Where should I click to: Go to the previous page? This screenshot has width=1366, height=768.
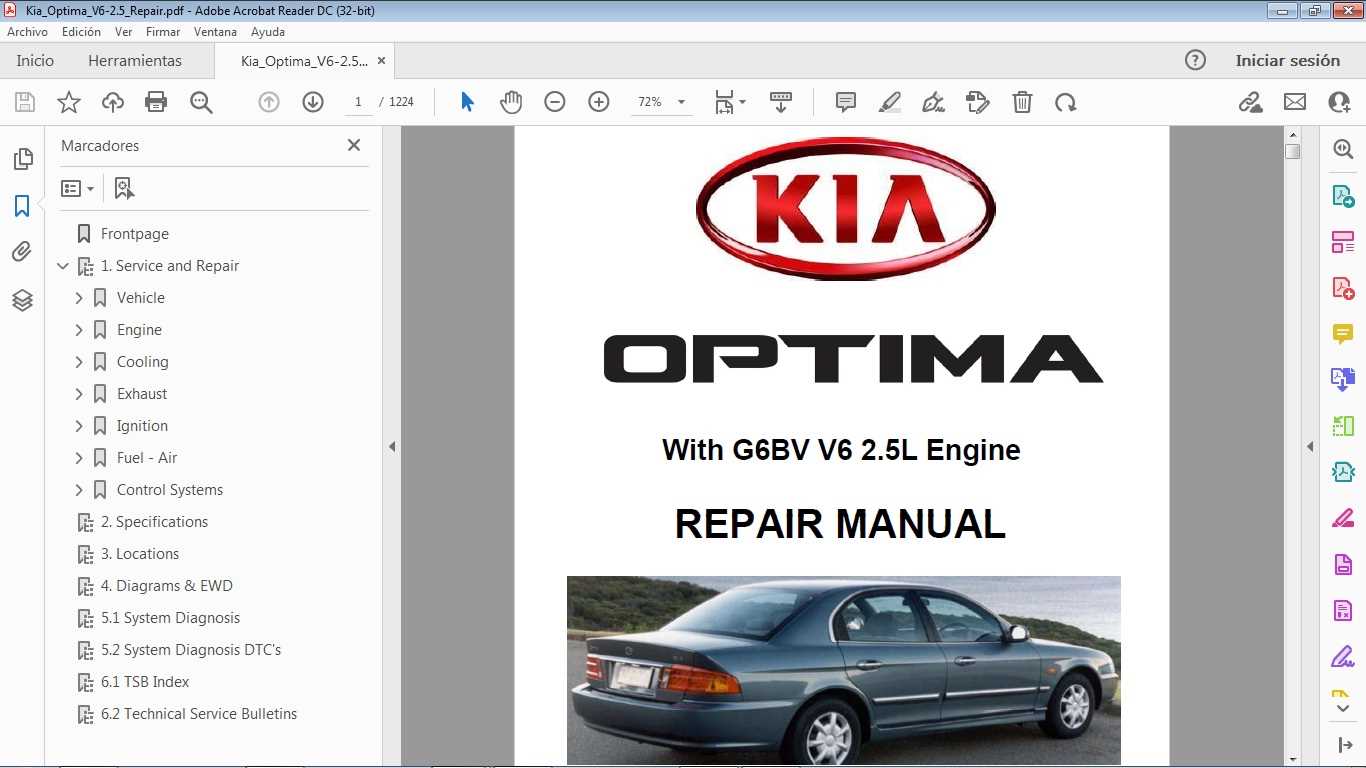[269, 102]
